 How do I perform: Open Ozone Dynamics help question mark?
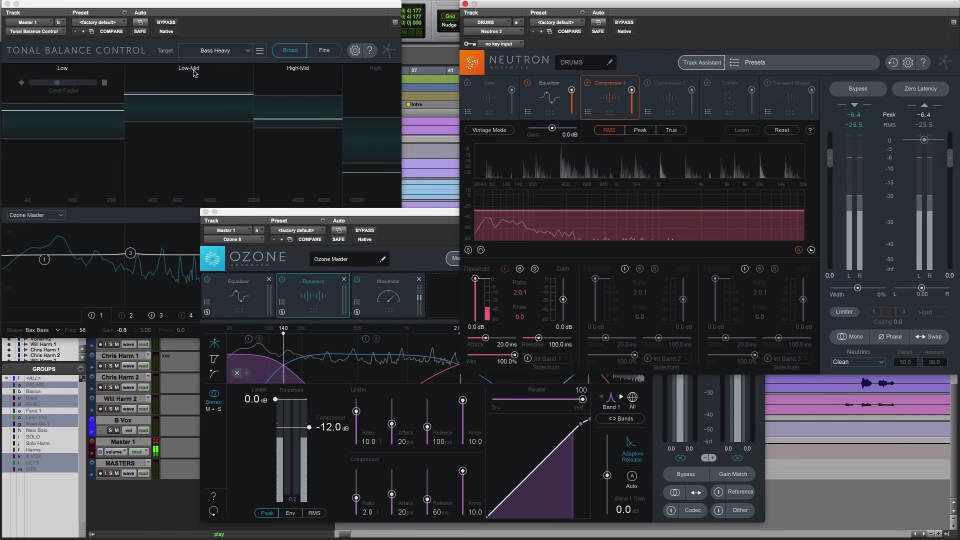213,495
